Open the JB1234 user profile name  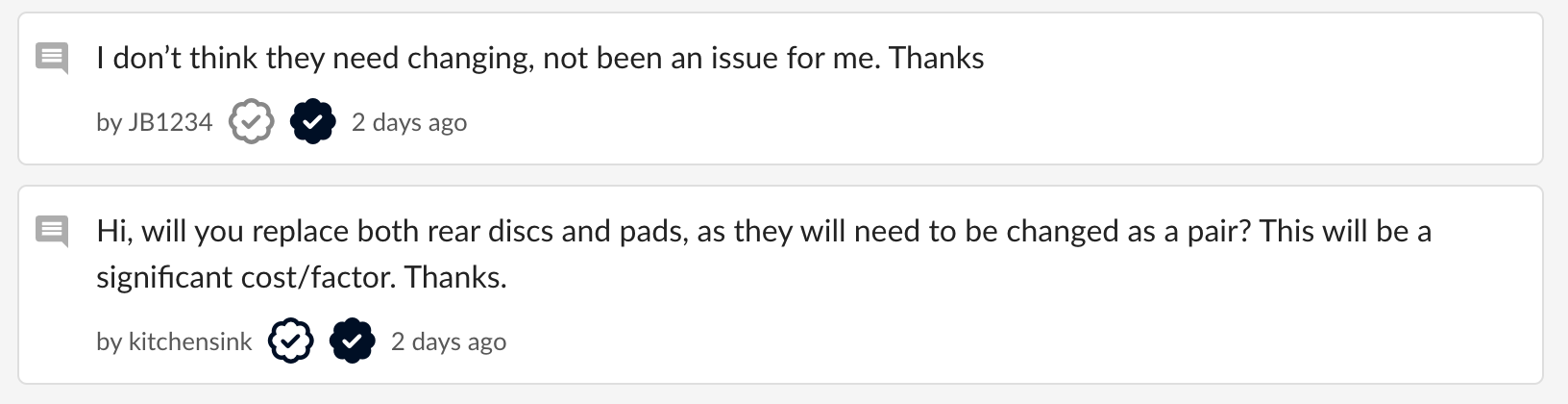pos(169,122)
